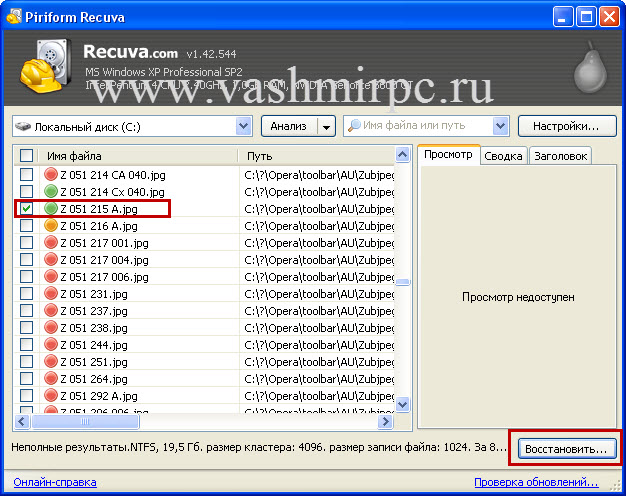Click the file list scroll down arrow
626x496 pixels.
pyautogui.click(x=403, y=404)
